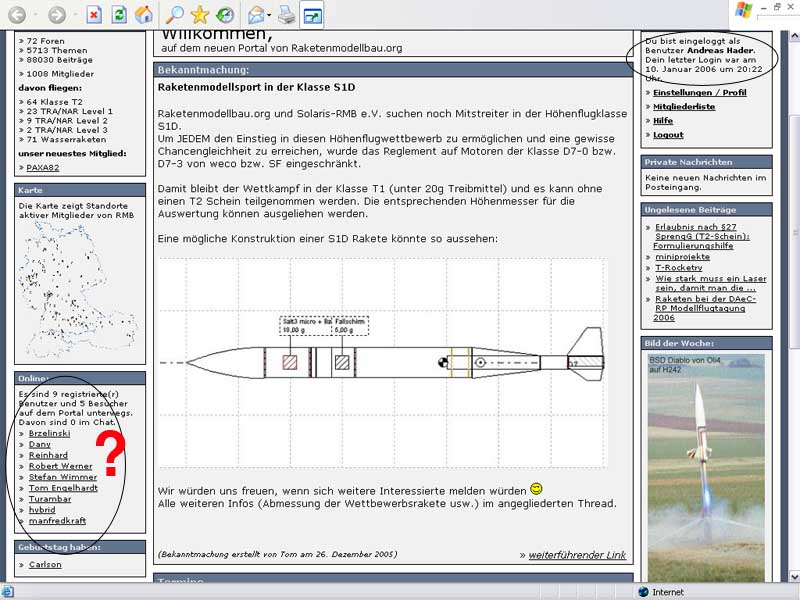The height and width of the screenshot is (600, 800).
Task: Open Favorites with the yellow star icon
Action: click(199, 14)
